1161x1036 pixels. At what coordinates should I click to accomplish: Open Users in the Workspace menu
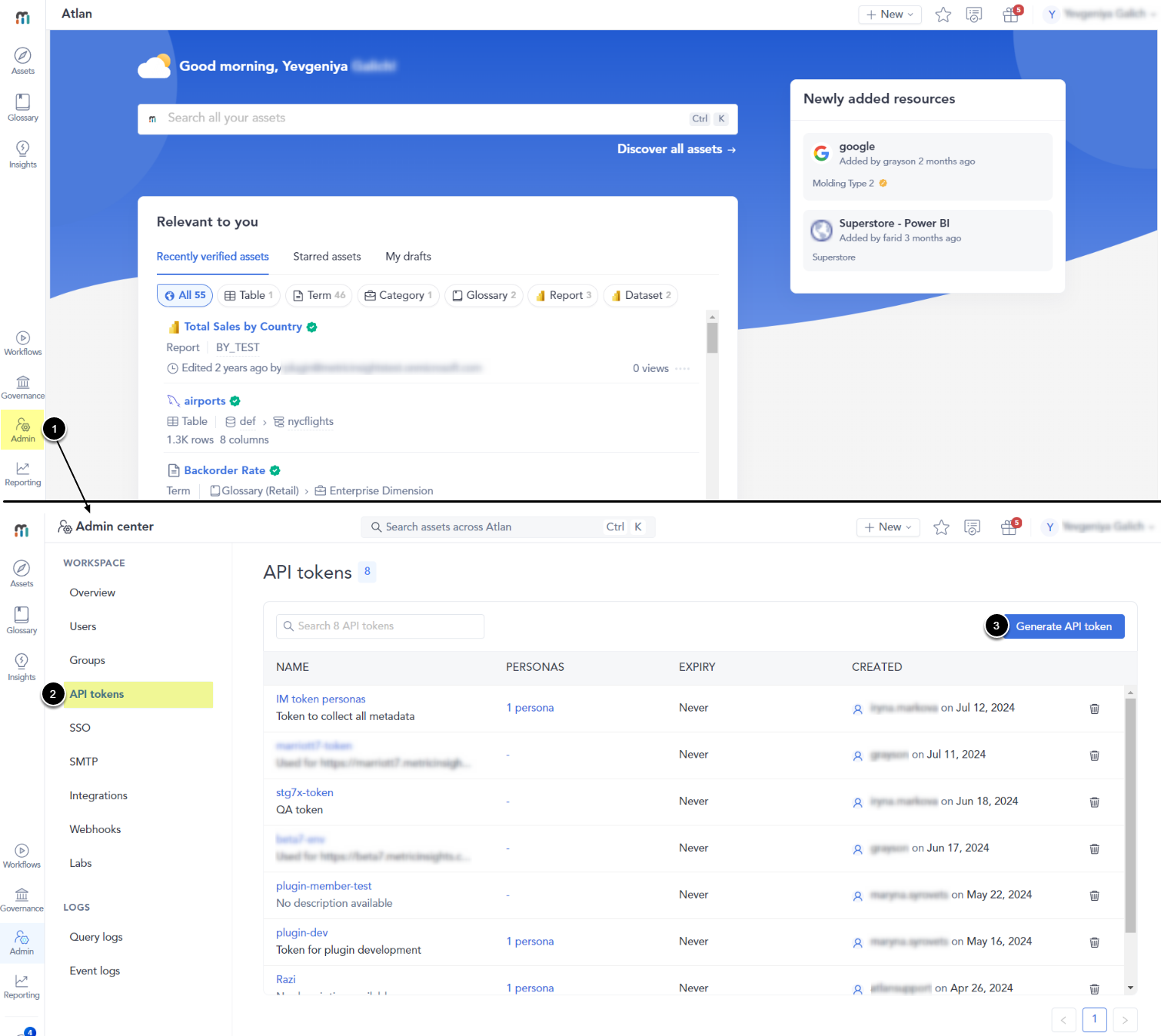coord(83,626)
